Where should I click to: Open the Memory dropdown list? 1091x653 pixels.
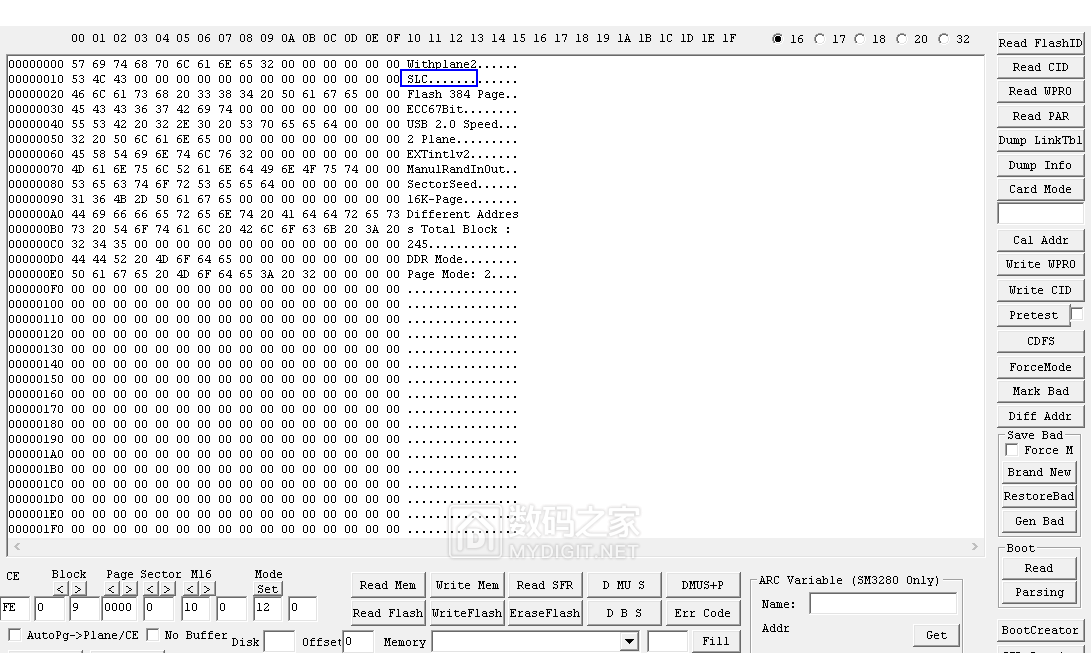click(x=629, y=641)
